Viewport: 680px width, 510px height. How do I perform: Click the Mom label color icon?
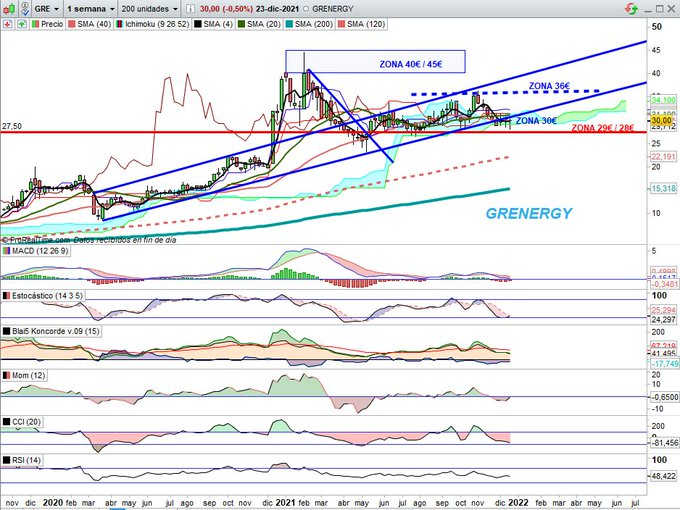[7, 376]
